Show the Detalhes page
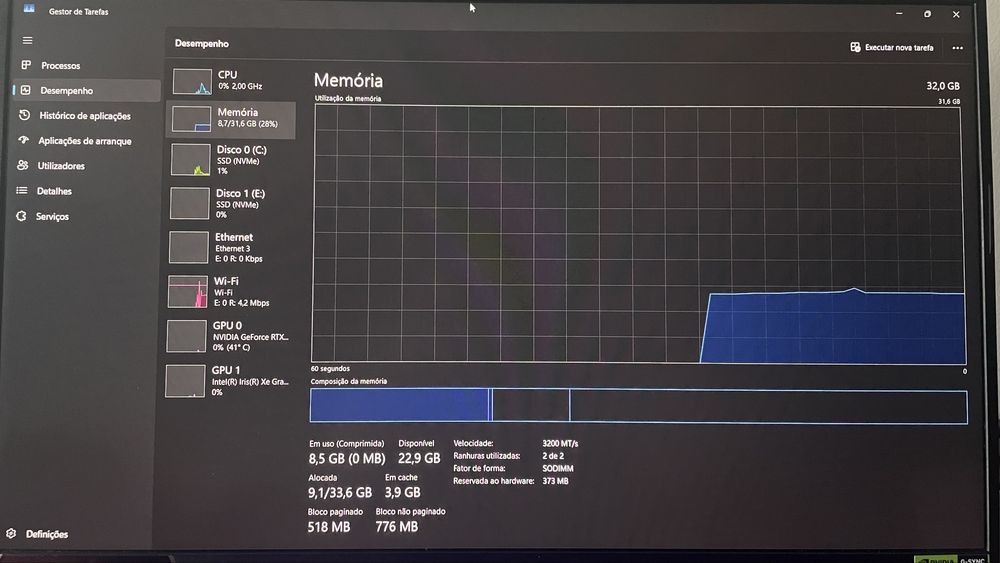 [x=54, y=191]
